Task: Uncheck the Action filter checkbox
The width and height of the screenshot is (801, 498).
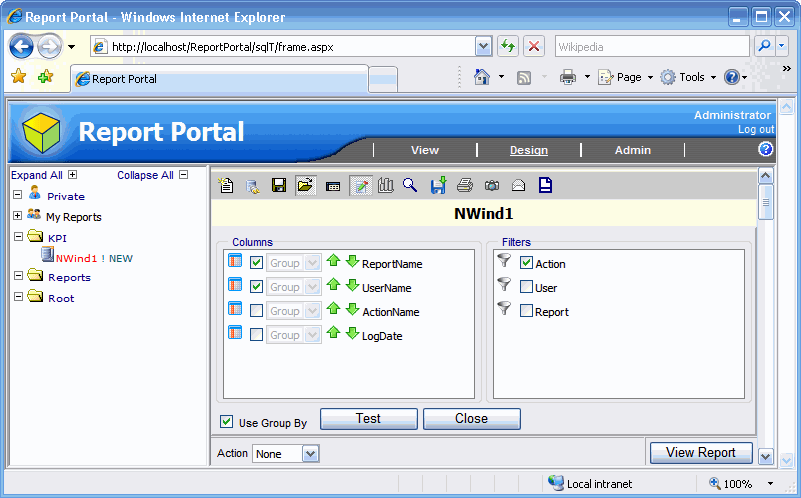Action: coord(526,263)
